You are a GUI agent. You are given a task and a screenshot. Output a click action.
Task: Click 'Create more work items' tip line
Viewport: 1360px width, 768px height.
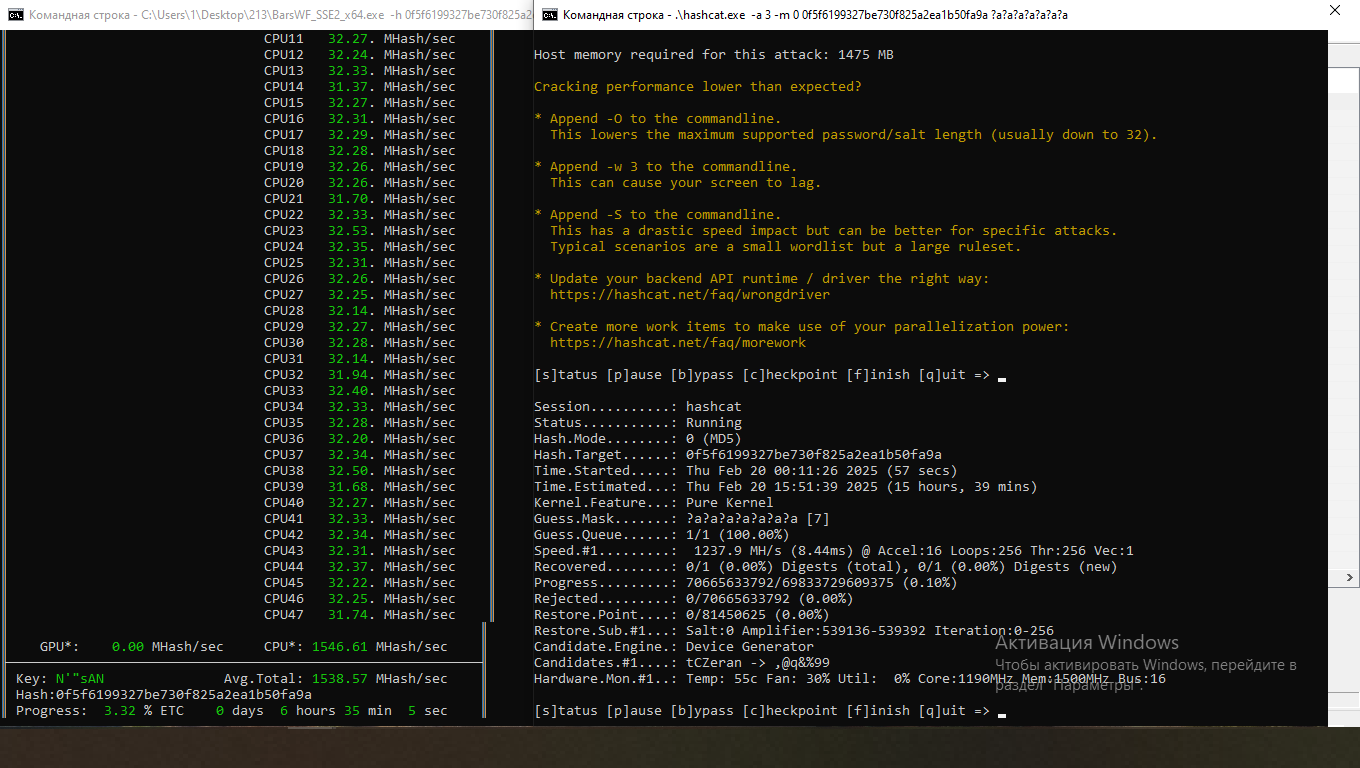[x=802, y=327]
